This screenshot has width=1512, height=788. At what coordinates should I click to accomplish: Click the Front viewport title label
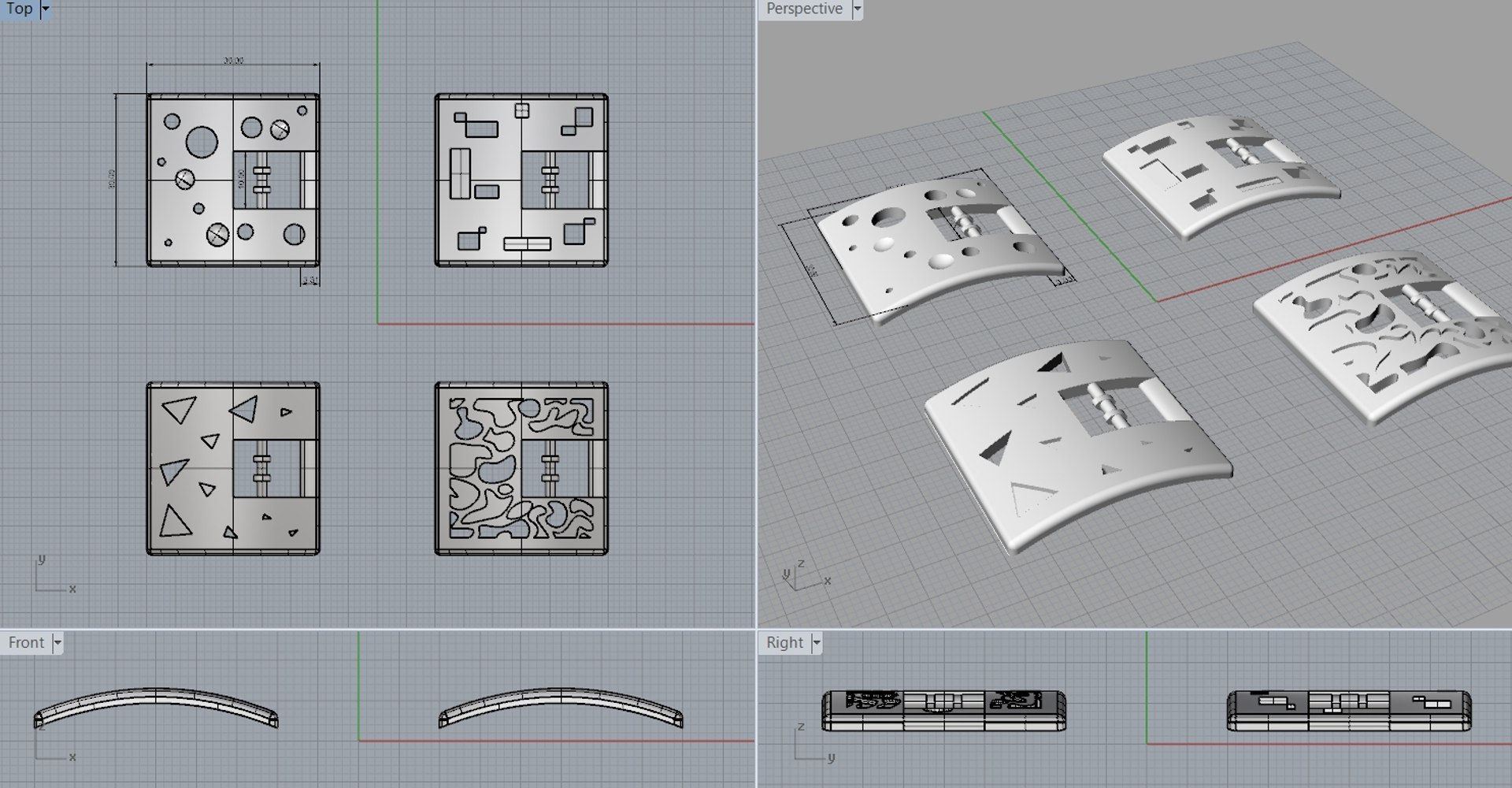26,643
